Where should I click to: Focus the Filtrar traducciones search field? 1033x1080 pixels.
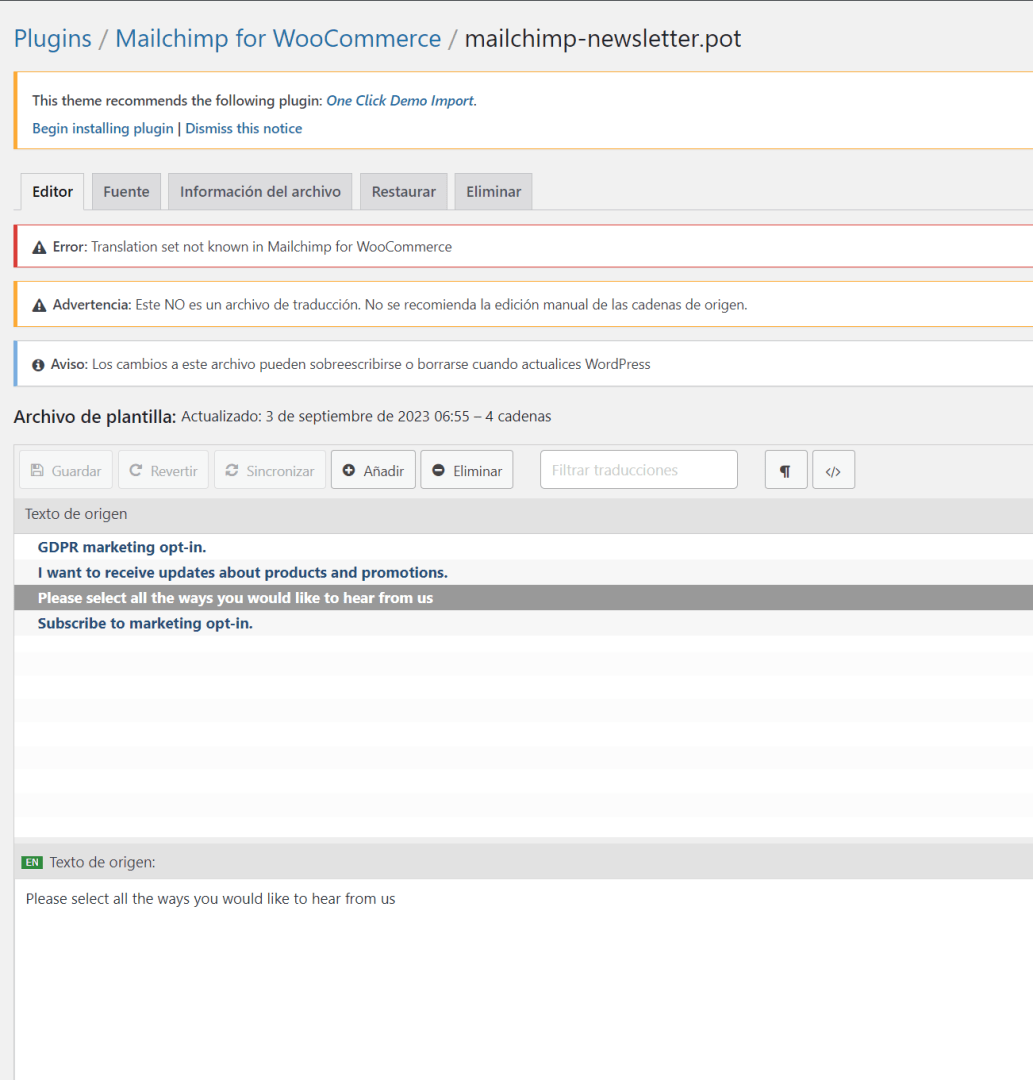pyautogui.click(x=639, y=470)
